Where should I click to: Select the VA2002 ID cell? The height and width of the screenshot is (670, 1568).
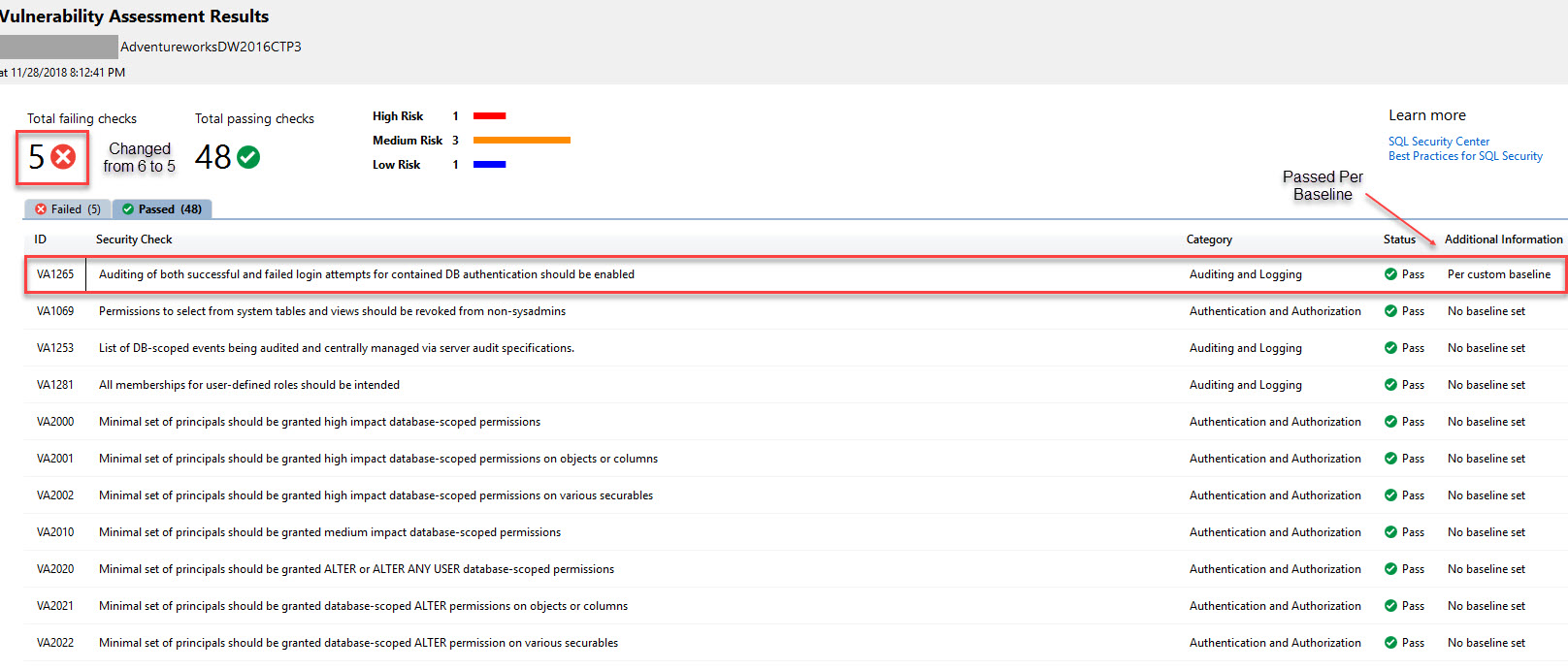(55, 495)
